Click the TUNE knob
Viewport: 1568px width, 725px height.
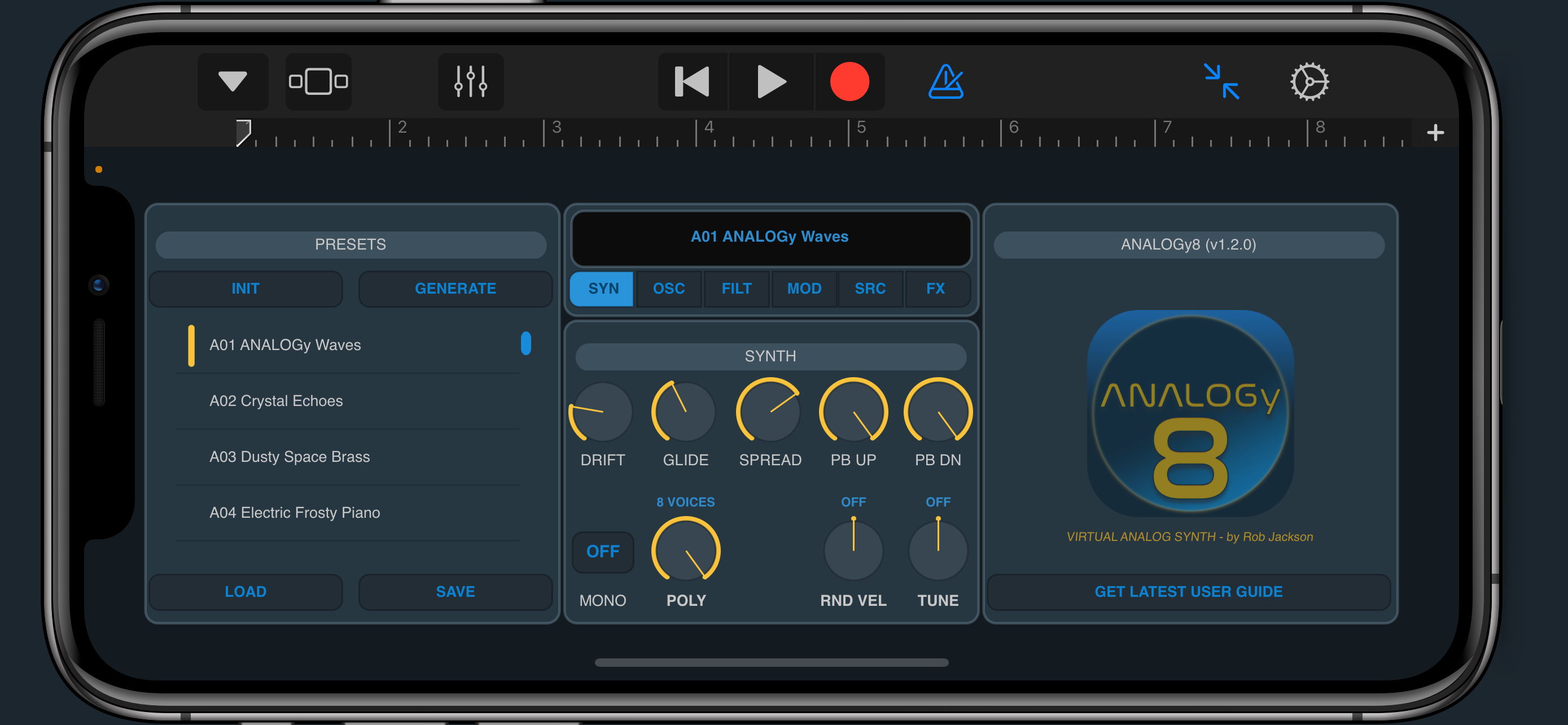pos(938,551)
